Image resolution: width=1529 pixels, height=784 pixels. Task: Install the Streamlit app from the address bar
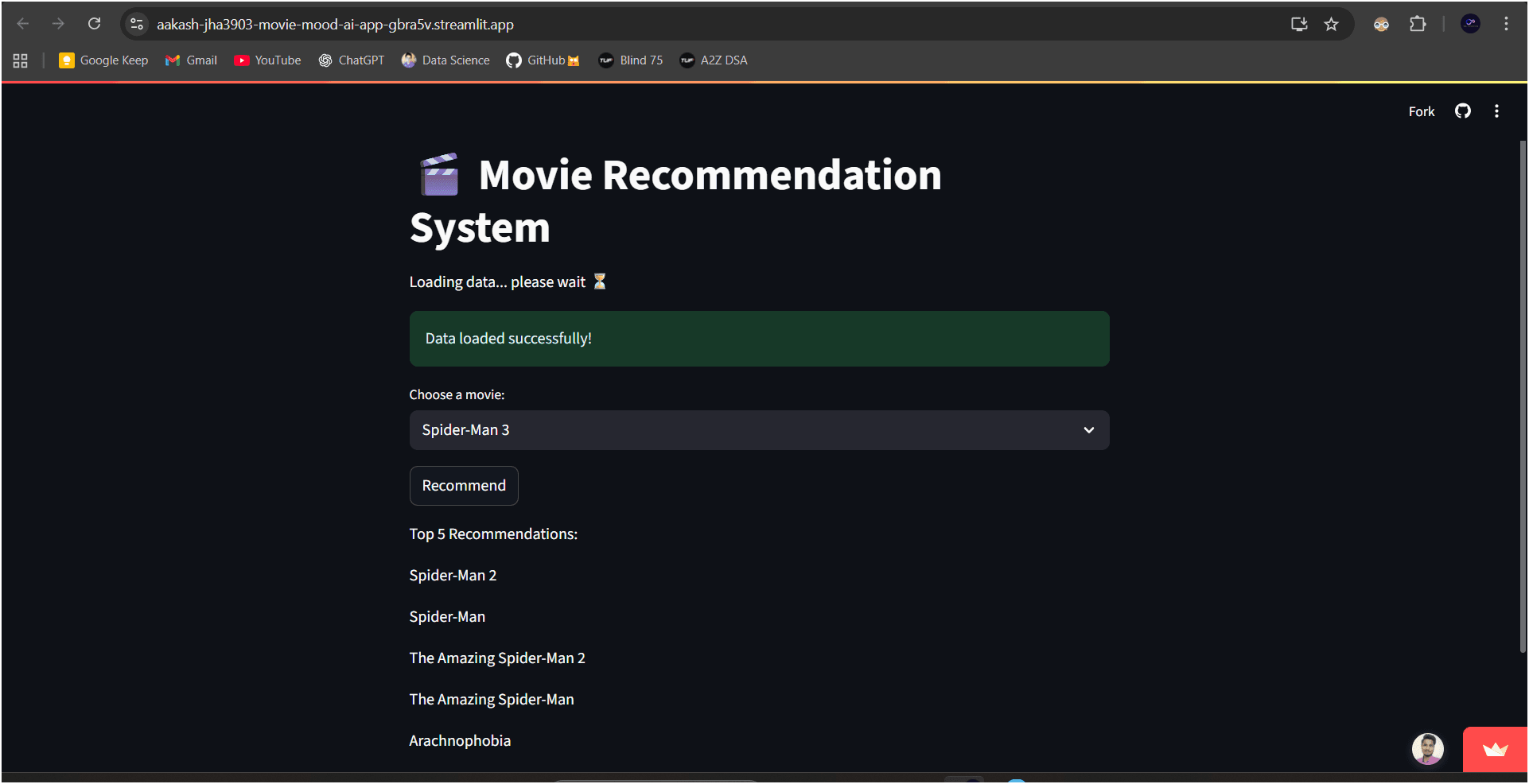[x=1299, y=24]
